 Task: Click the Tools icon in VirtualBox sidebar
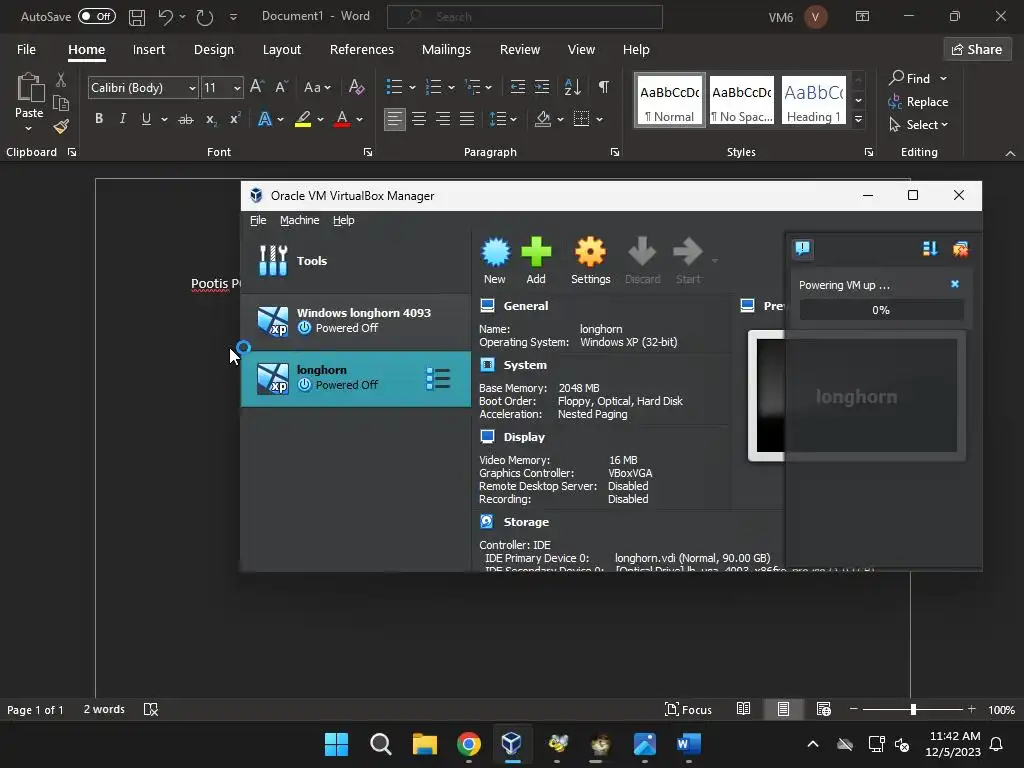pyautogui.click(x=273, y=261)
